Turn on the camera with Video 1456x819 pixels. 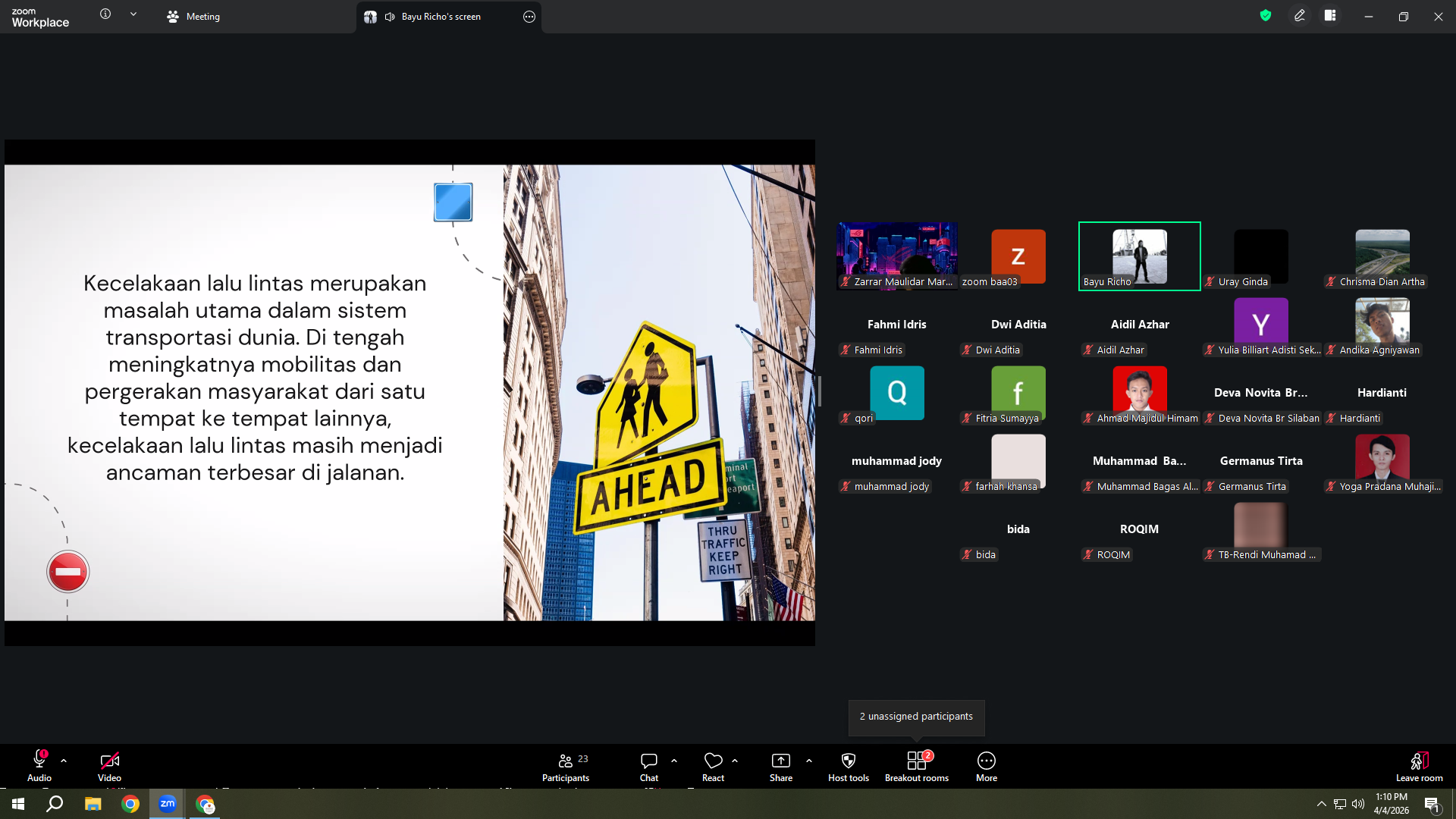(109, 766)
